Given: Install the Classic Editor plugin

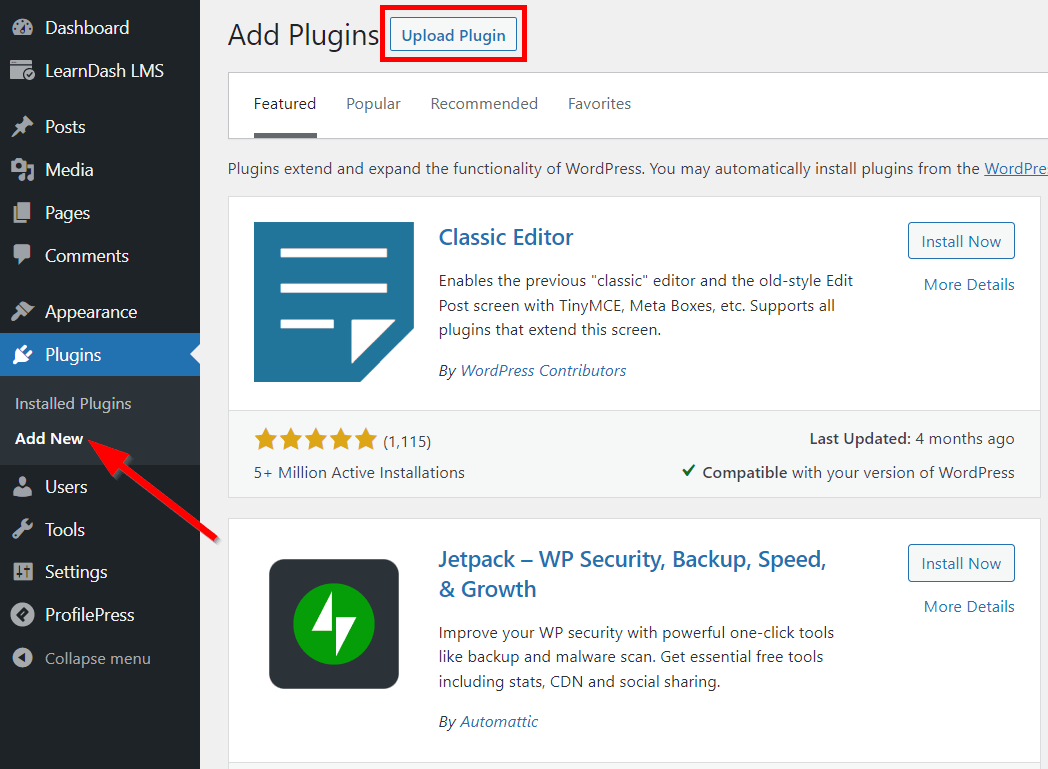Looking at the screenshot, I should coord(961,241).
